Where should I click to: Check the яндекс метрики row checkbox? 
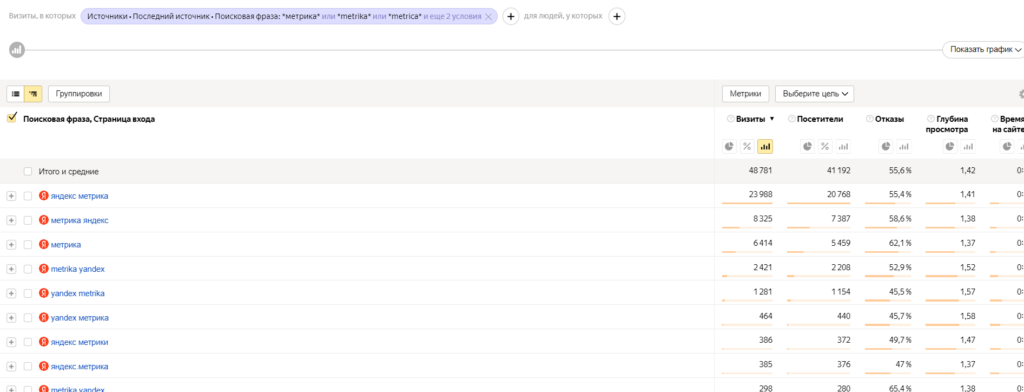click(27, 342)
